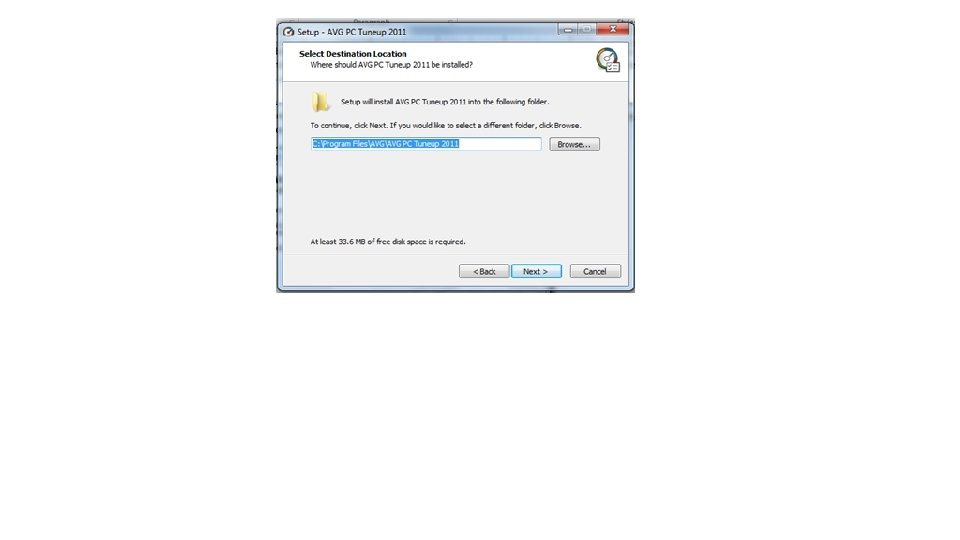Screen dimensions: 960x540
Task: Minimize the Setup window
Action: 568,29
